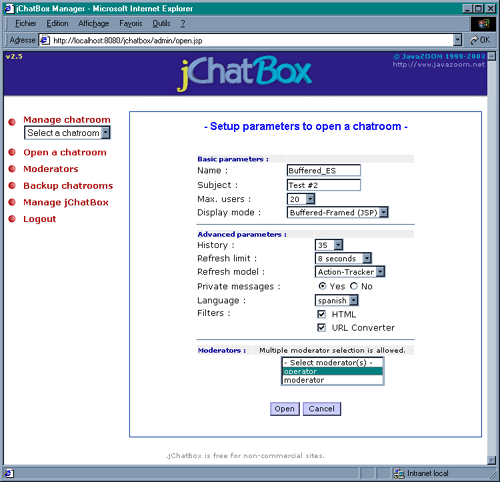Open the Affichage menu
This screenshot has width=500, height=482.
tap(94, 24)
